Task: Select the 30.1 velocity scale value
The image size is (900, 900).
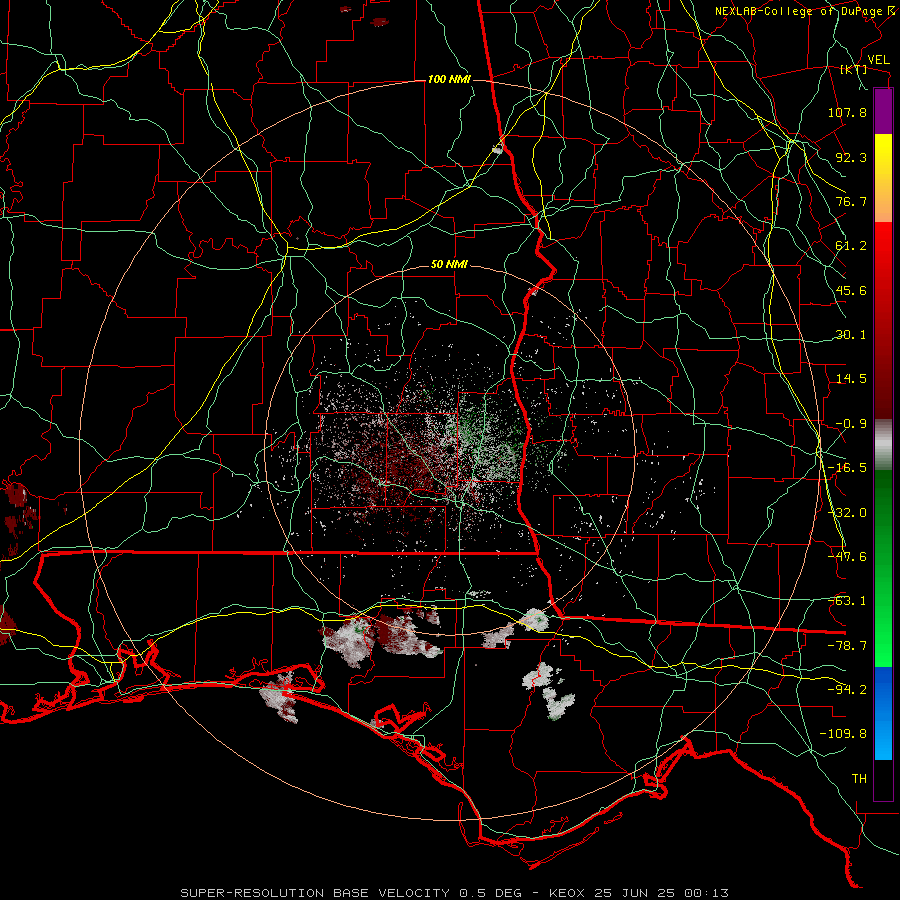Action: (x=851, y=335)
